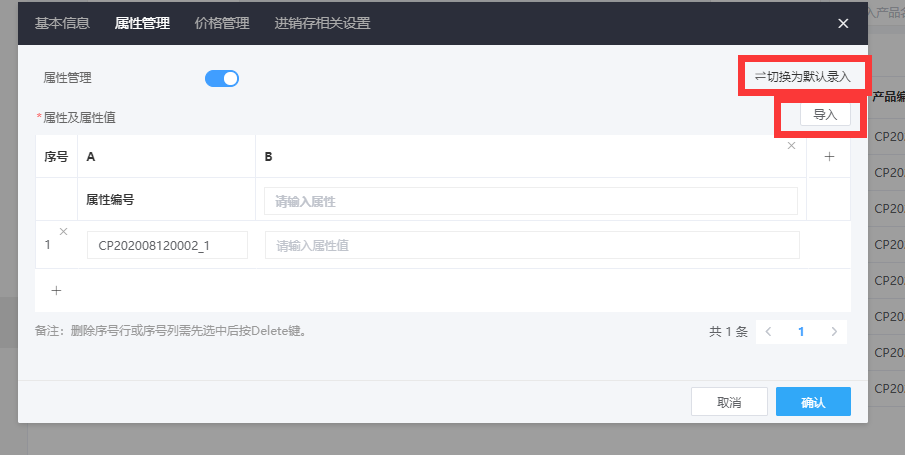Image resolution: width=905 pixels, height=455 pixels.
Task: Confirm with the 确认 button
Action: pos(813,402)
